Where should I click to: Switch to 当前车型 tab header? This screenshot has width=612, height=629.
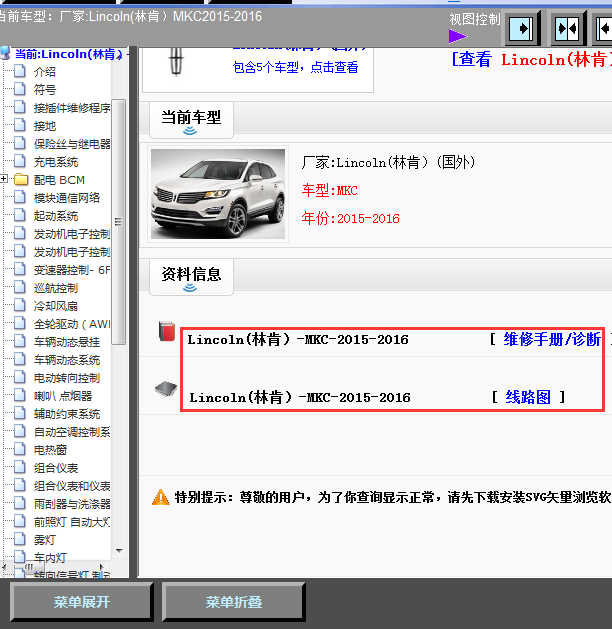(x=191, y=120)
